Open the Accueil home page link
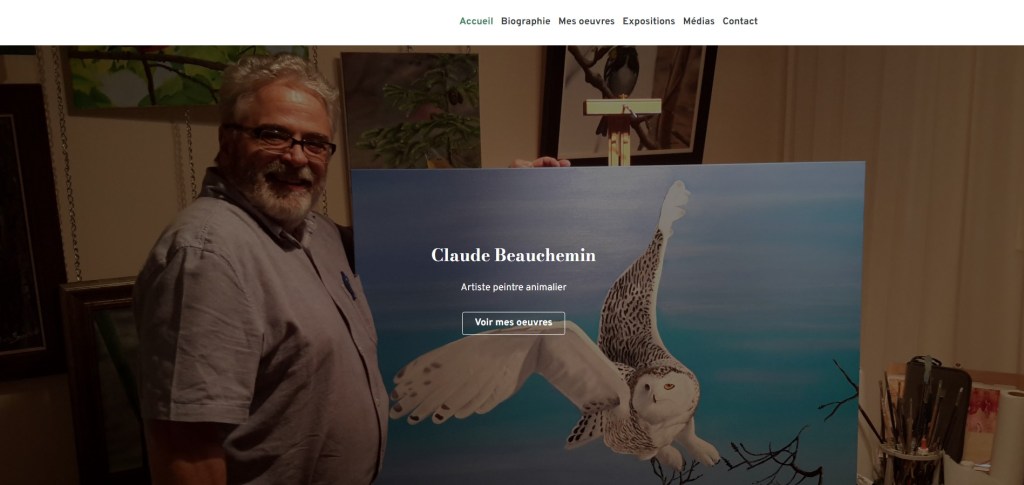 476,22
